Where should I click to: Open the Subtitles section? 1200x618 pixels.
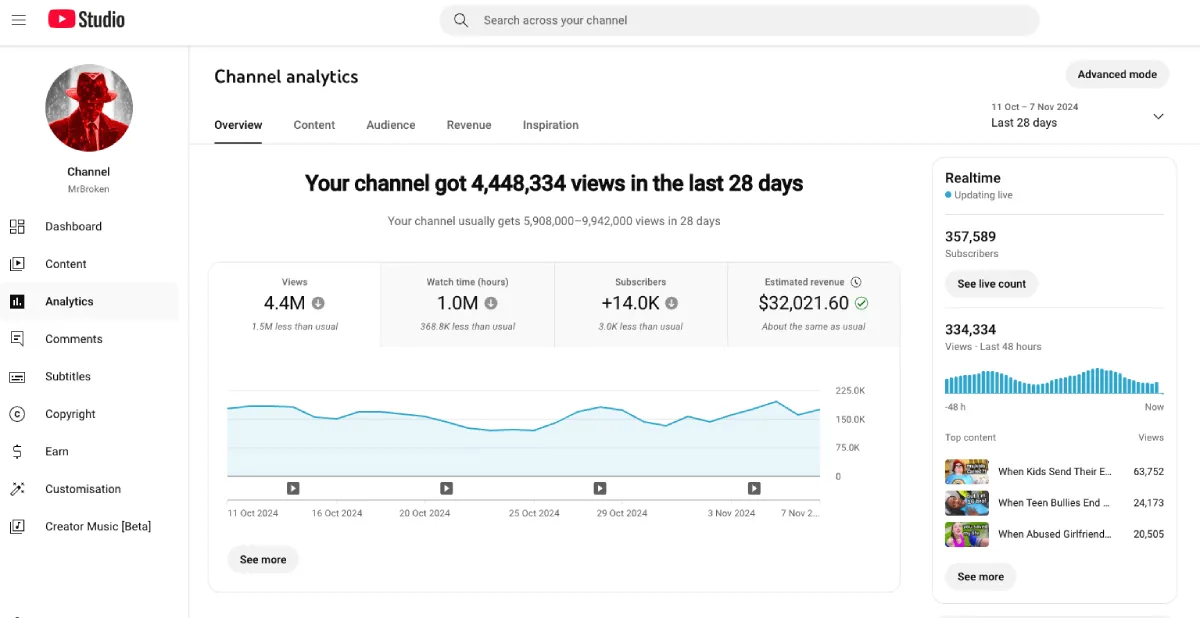pyautogui.click(x=68, y=376)
